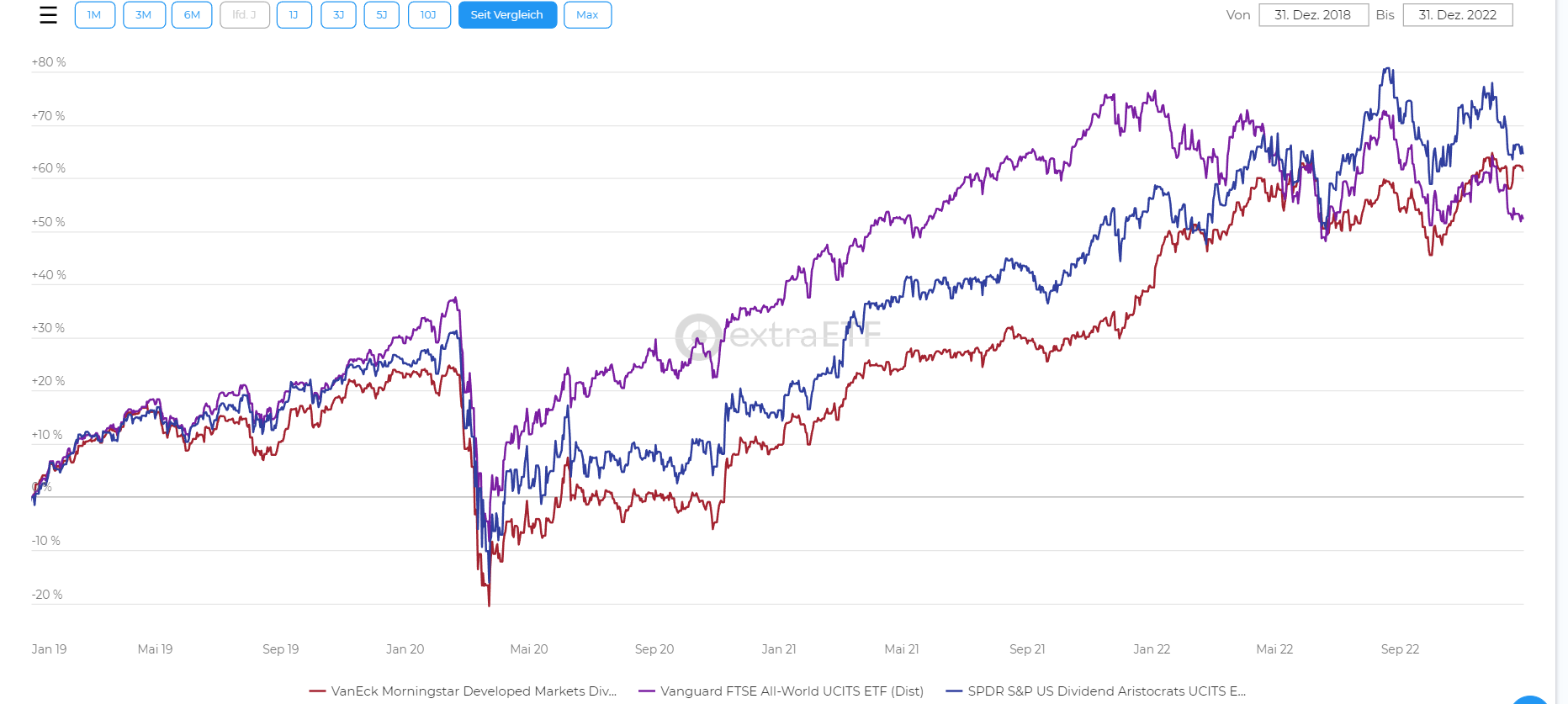
Task: Choose the 3J time period
Action: tap(338, 15)
